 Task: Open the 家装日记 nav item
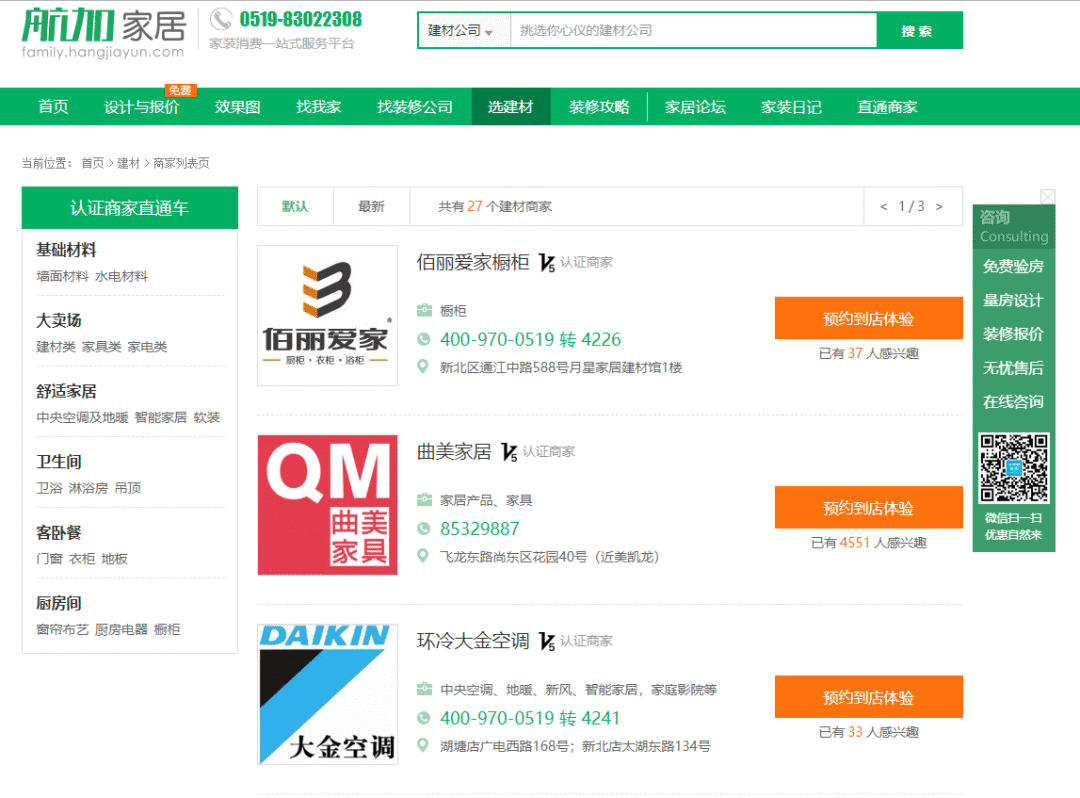[x=791, y=107]
